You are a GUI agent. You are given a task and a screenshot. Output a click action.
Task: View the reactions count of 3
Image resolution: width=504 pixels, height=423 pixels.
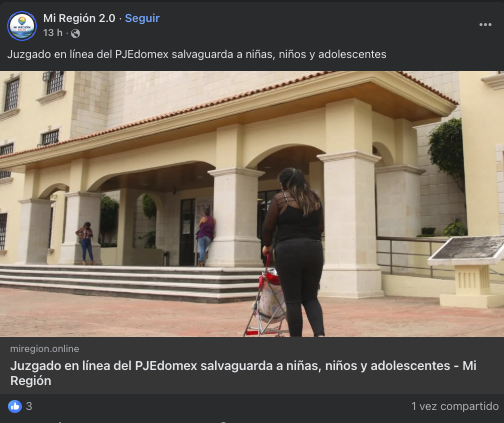click(x=29, y=406)
